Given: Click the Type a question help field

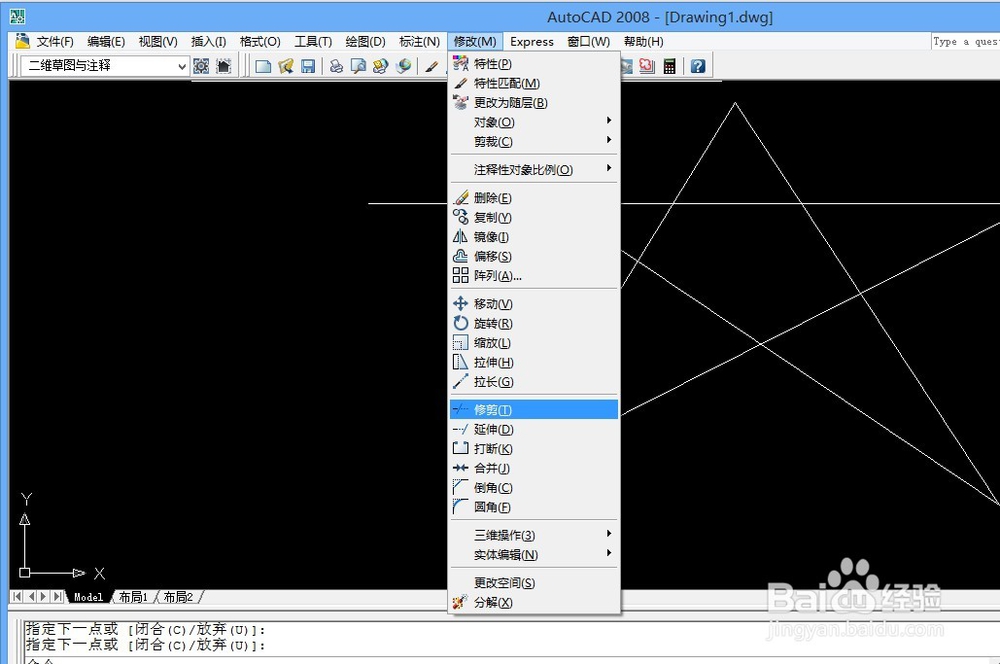Looking at the screenshot, I should click(965, 41).
